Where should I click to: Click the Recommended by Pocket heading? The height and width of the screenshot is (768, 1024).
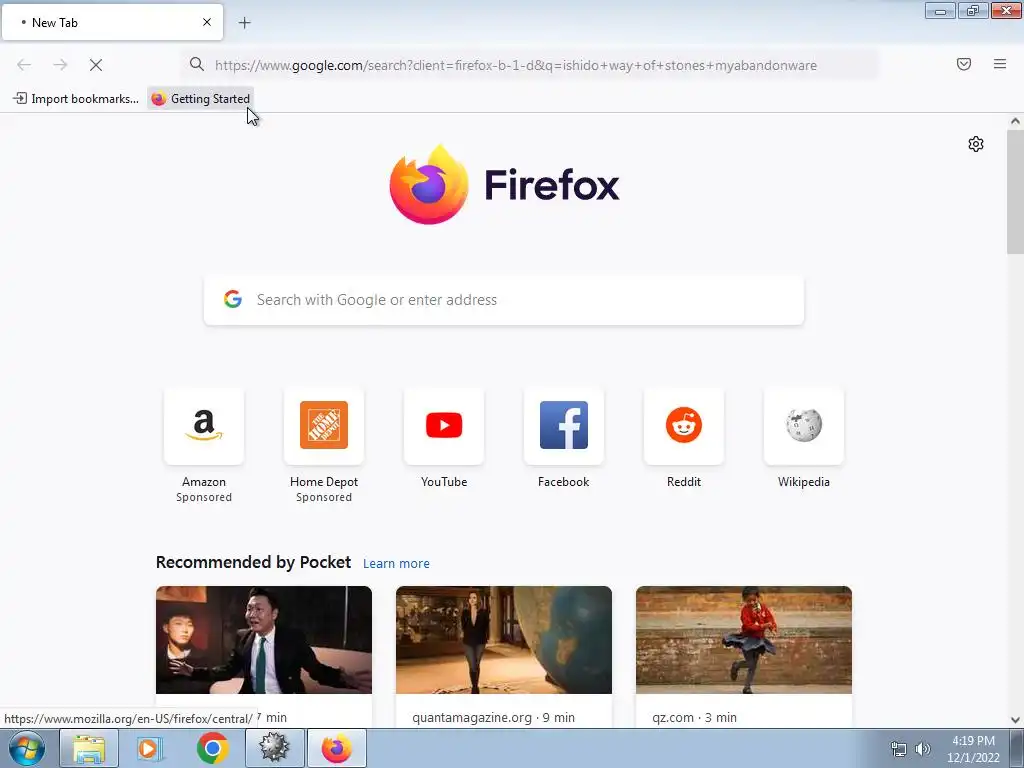click(253, 562)
